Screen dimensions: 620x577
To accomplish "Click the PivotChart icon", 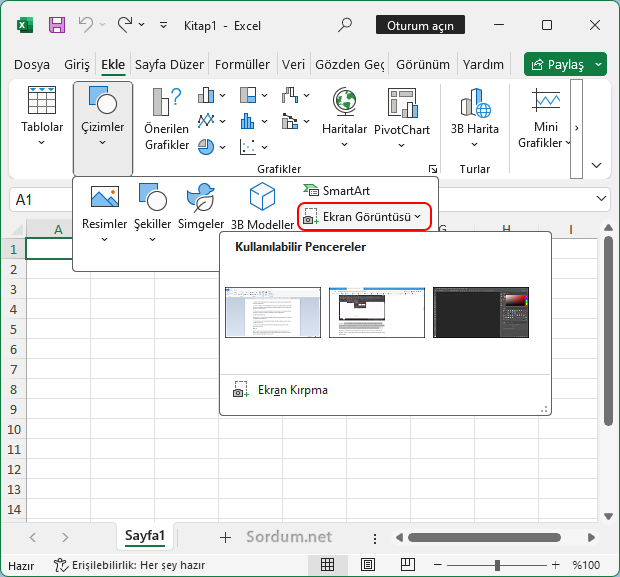I will [403, 103].
